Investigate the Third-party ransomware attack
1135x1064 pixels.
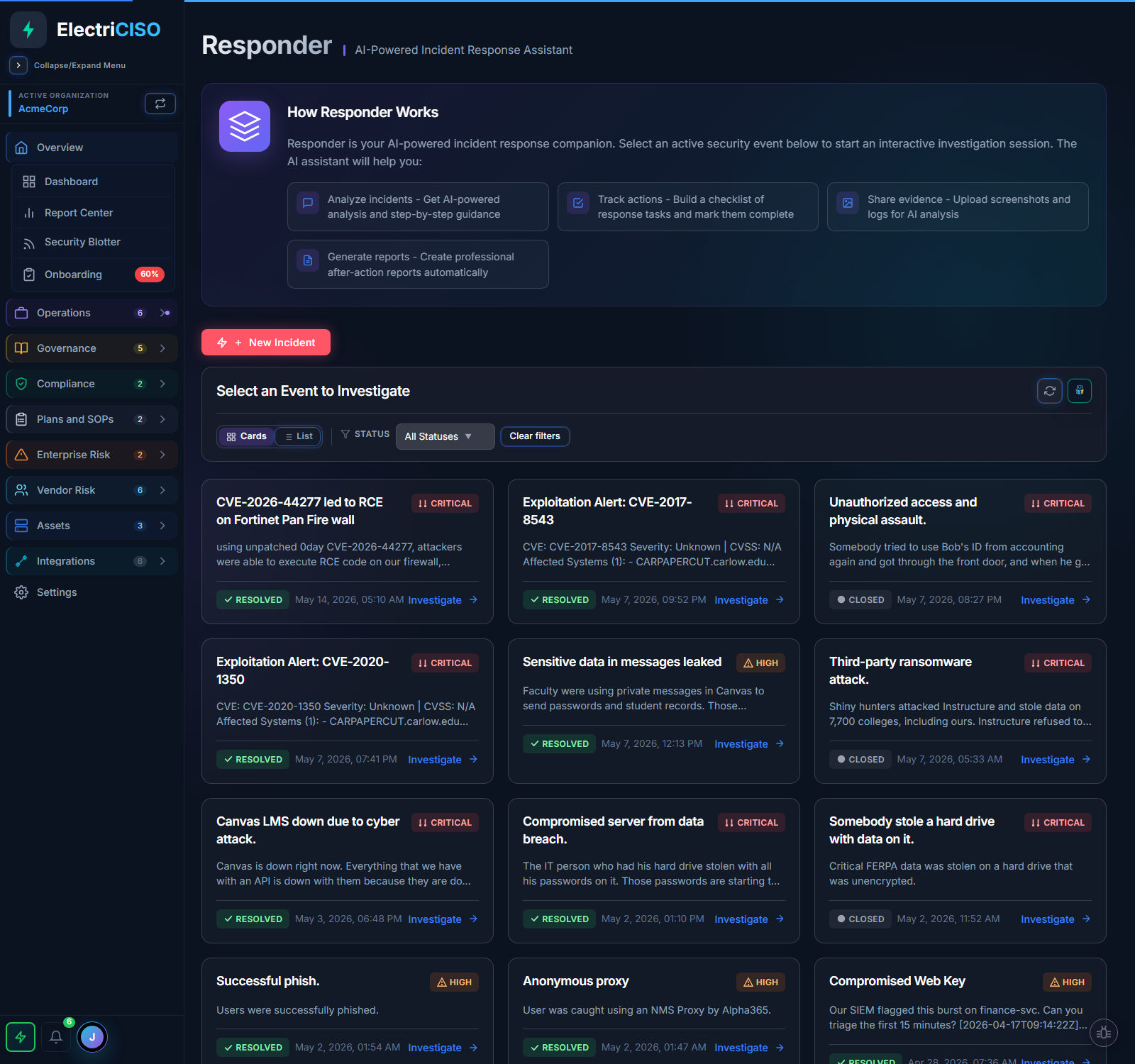click(1056, 760)
